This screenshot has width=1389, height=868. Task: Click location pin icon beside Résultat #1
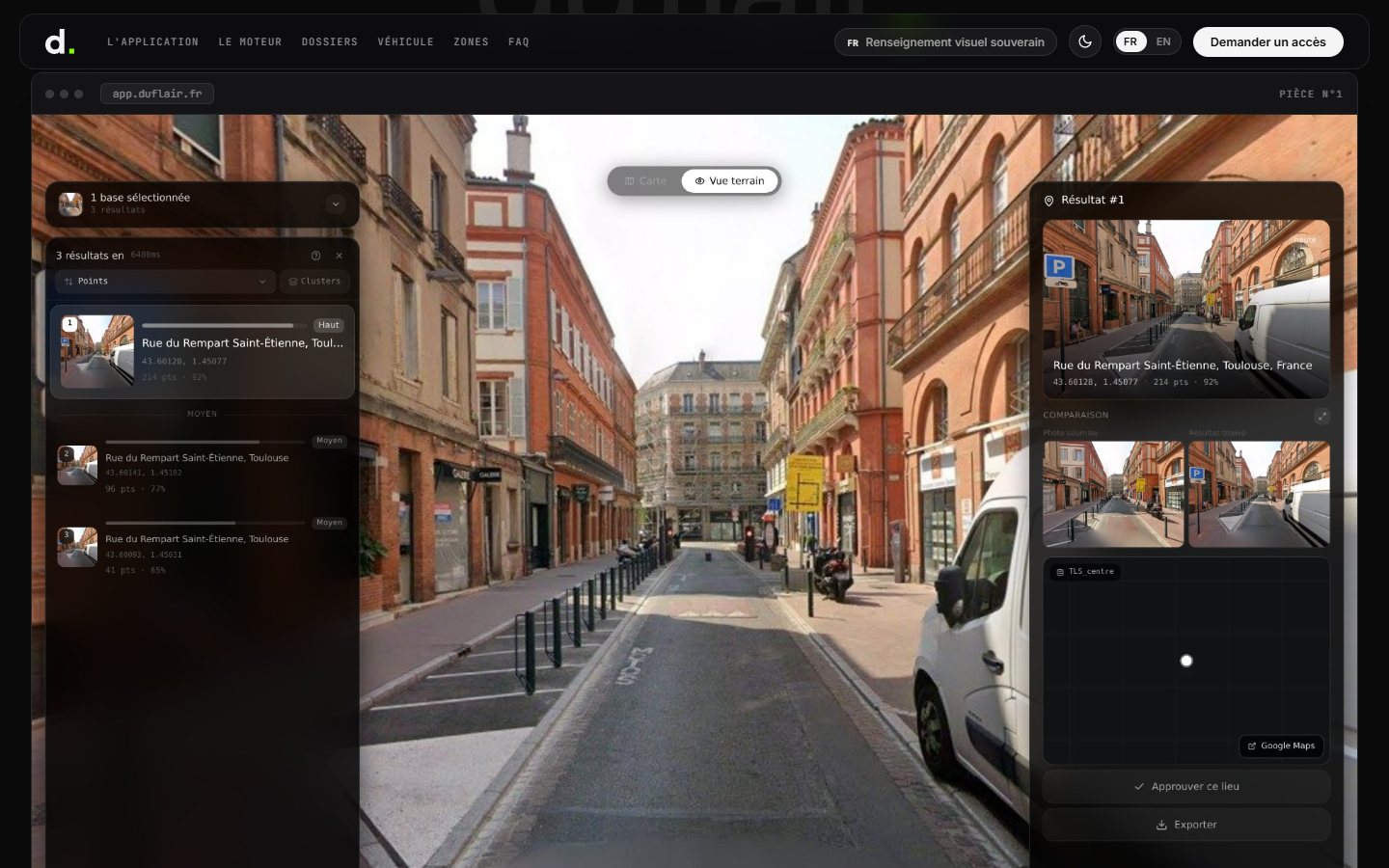coord(1049,201)
